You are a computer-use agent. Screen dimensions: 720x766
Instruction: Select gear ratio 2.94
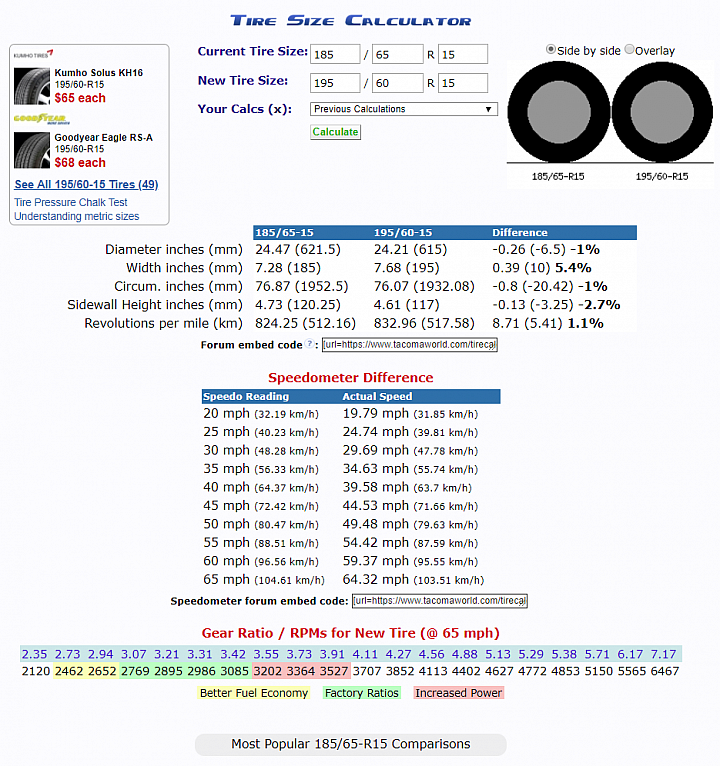point(101,654)
